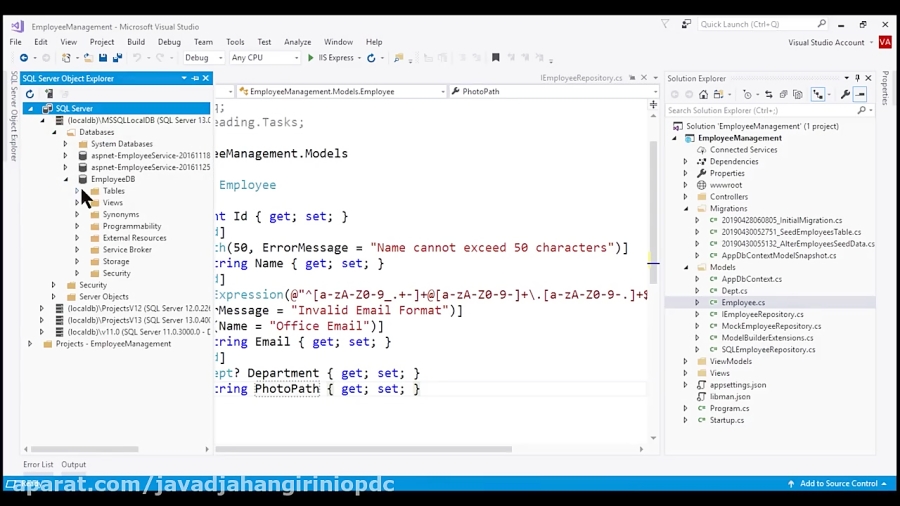Toggle the nested view button in Solution Explorer
The image size is (900, 506).
817,94
